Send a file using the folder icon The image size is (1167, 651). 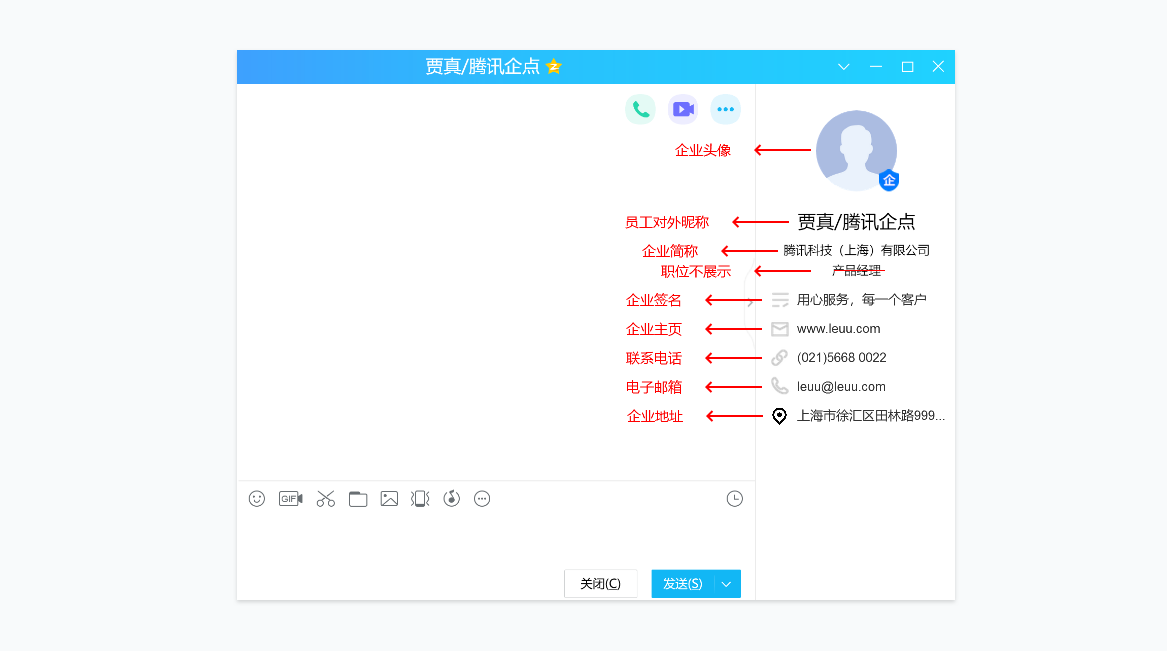[358, 498]
